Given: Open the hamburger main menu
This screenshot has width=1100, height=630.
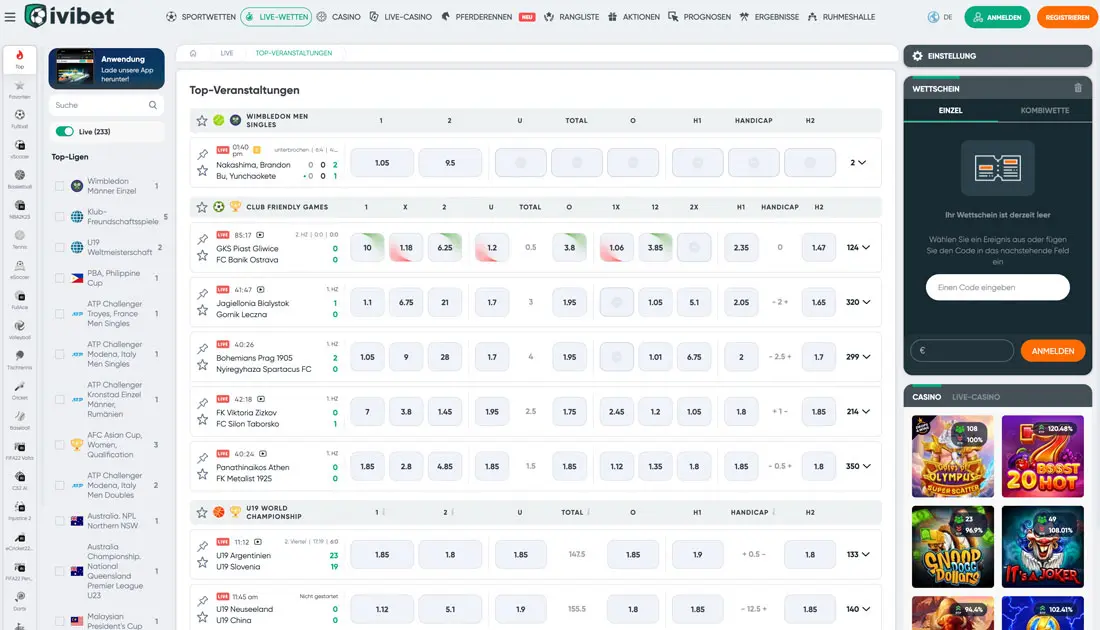Looking at the screenshot, I should [x=10, y=17].
